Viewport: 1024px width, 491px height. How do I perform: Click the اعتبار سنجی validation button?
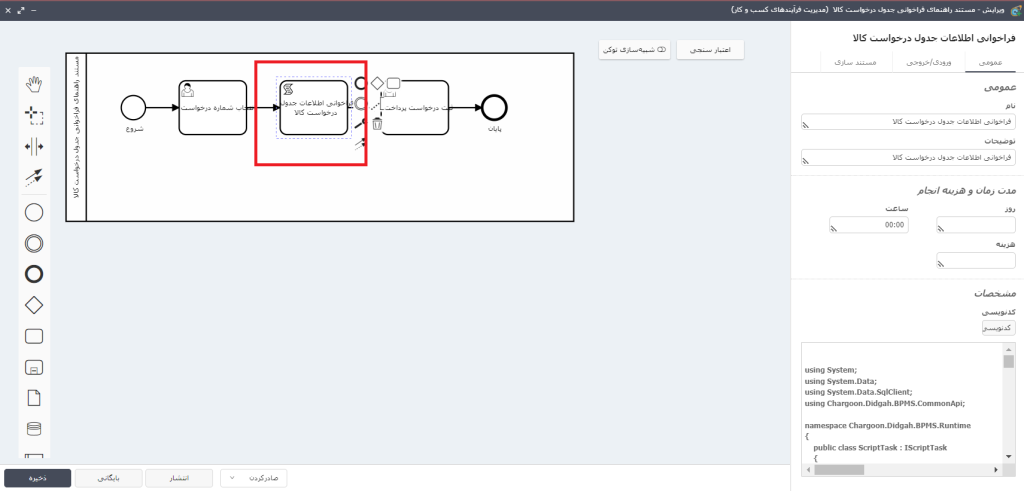click(711, 49)
